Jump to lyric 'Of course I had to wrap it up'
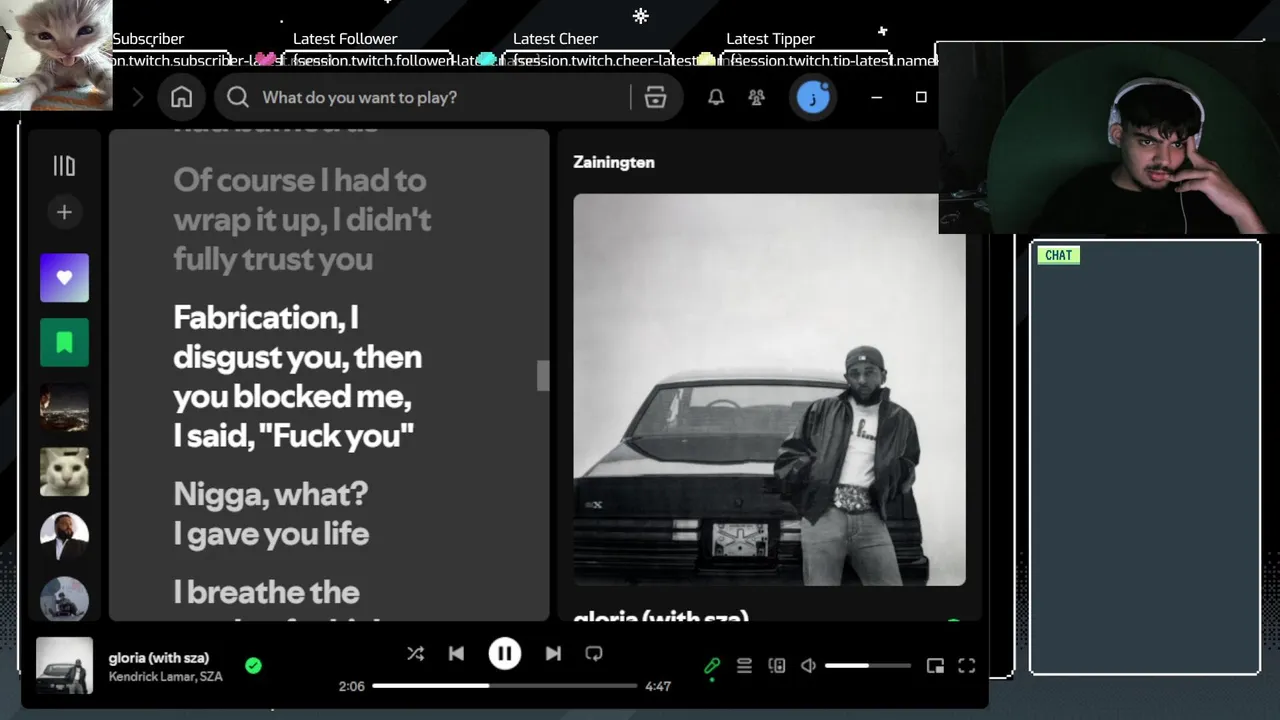The height and width of the screenshot is (720, 1280). tap(302, 219)
